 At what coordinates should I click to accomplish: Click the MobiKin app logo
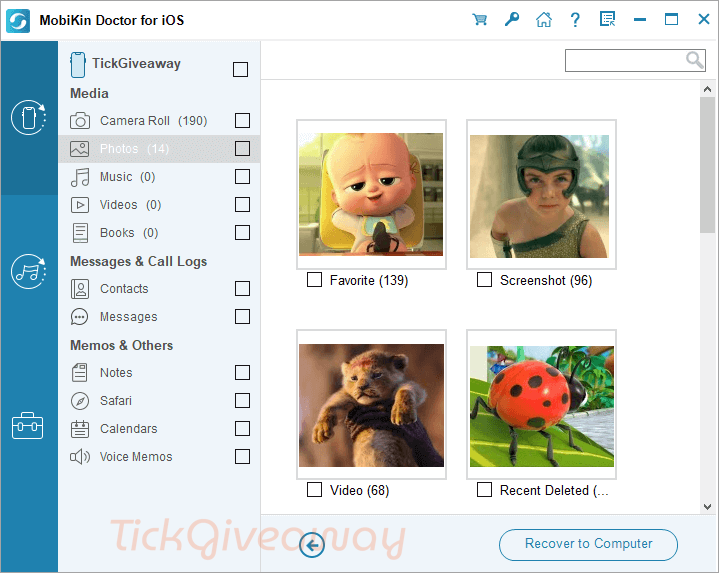click(x=18, y=21)
